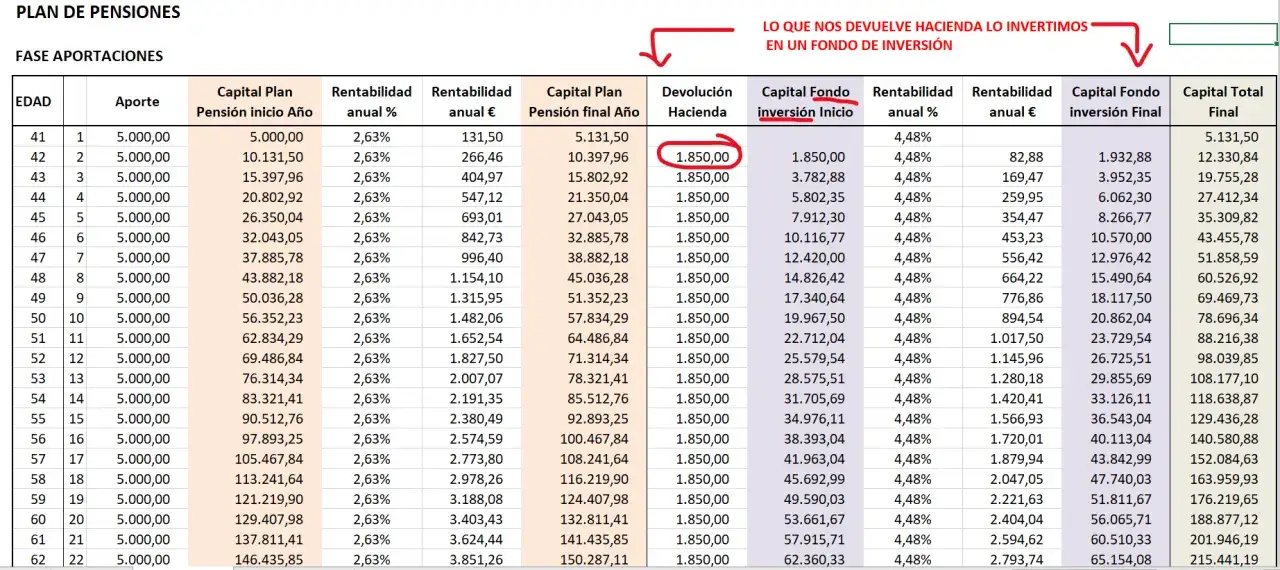Select the Devolución Hacienda header cell
This screenshot has height=570, width=1280.
[697, 102]
